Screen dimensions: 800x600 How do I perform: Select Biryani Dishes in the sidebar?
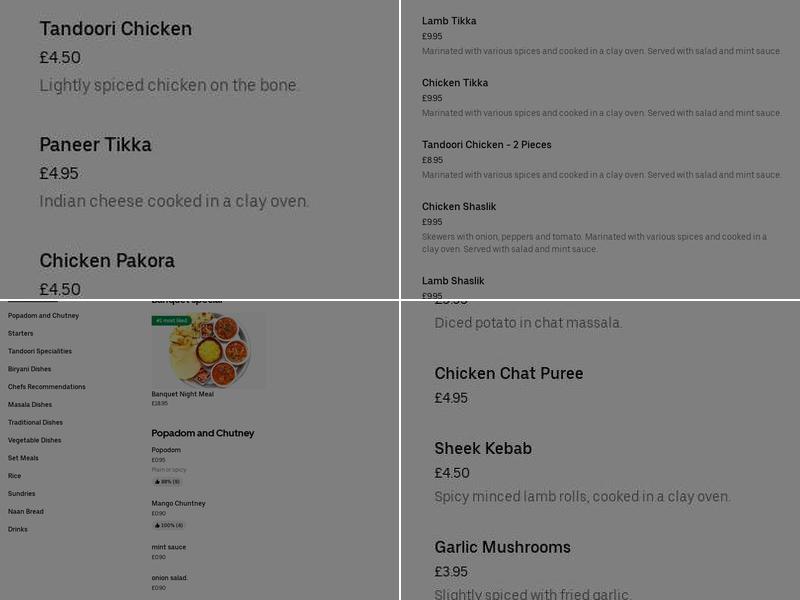point(32,369)
